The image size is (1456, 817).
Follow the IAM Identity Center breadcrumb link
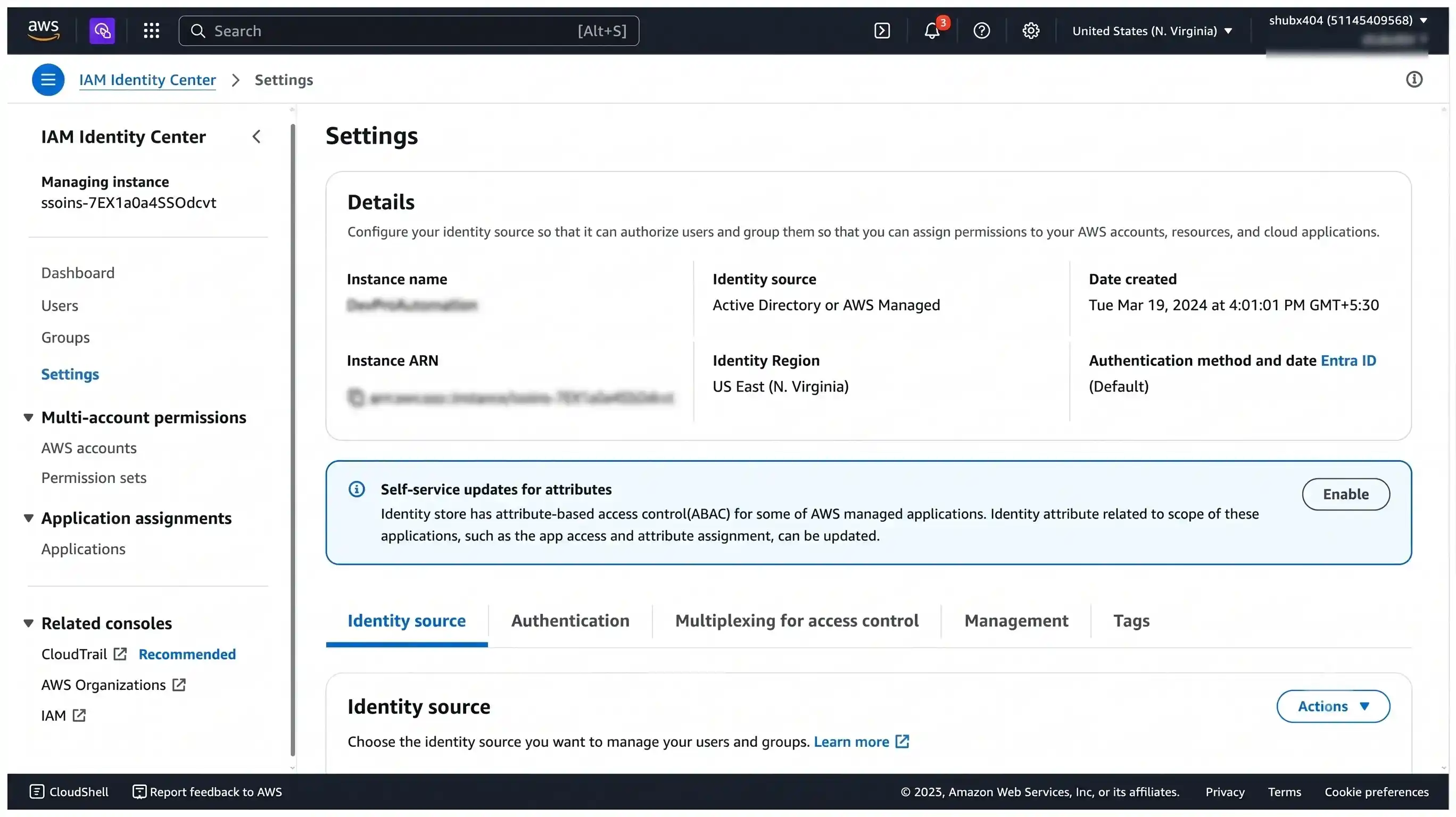[147, 80]
